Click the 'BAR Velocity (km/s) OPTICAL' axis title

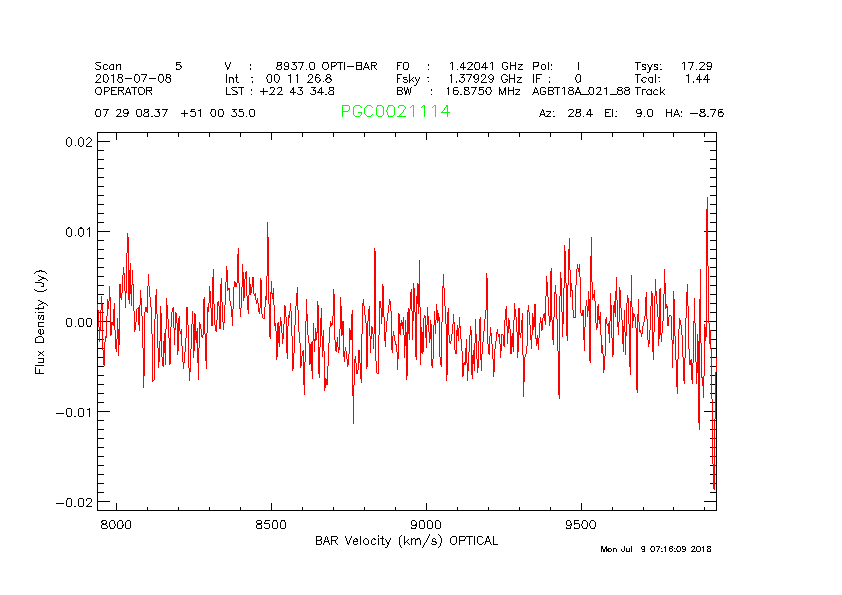(406, 541)
